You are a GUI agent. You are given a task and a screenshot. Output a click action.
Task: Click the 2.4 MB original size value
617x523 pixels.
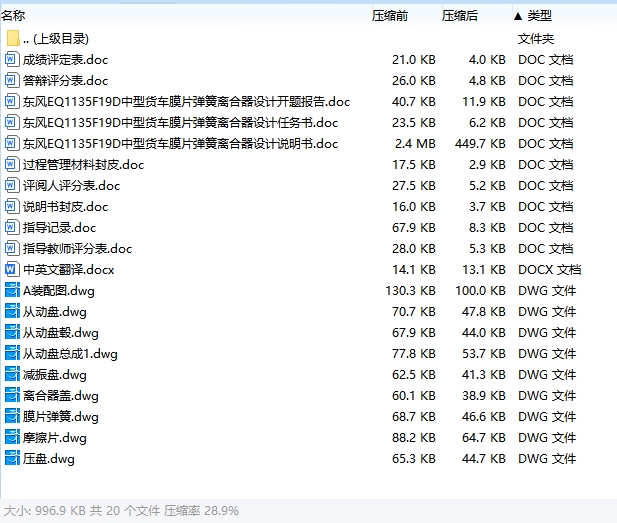pos(415,144)
